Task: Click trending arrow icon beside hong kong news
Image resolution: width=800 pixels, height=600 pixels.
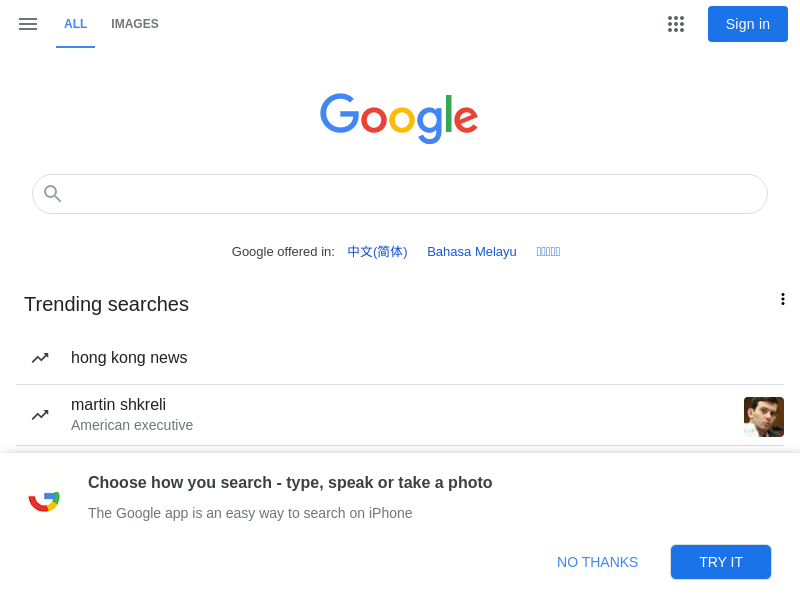Action: pos(40,358)
